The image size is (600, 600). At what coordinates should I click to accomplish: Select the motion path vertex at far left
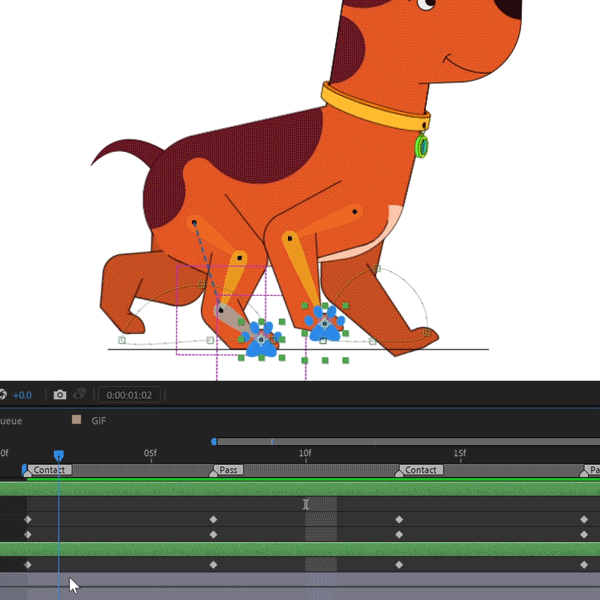pos(122,340)
